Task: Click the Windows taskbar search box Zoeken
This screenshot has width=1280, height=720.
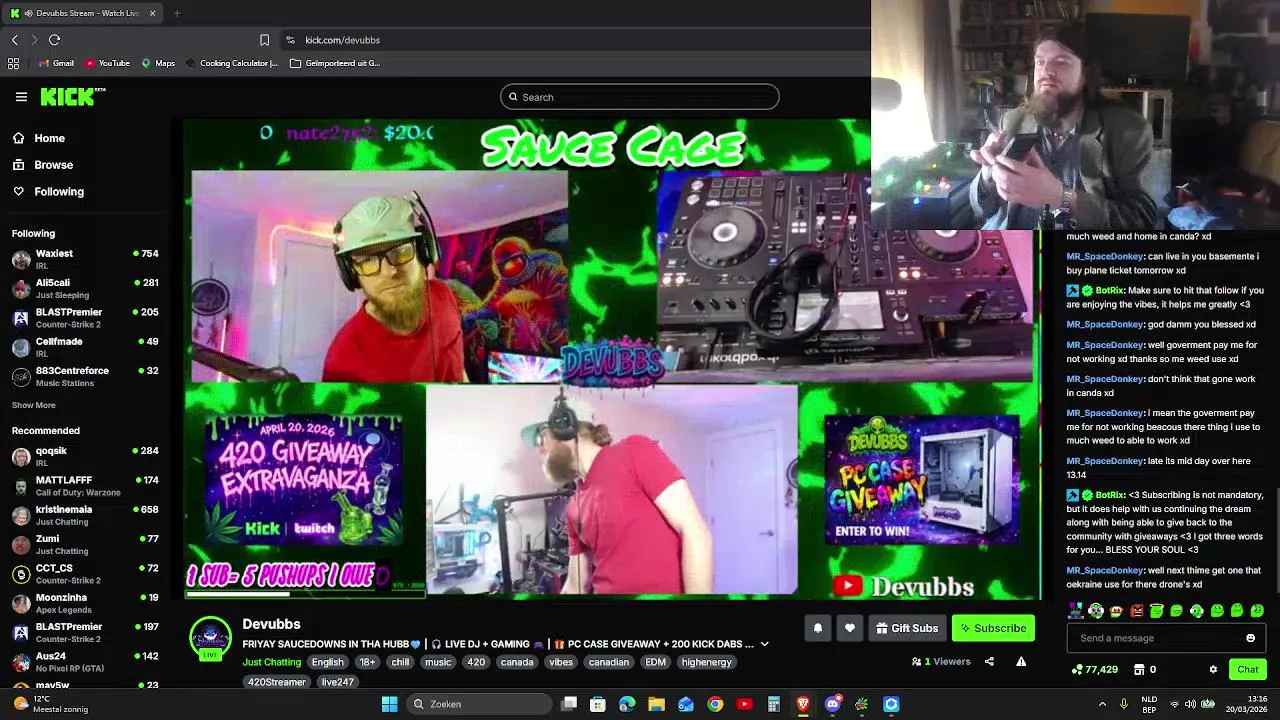Action: click(x=479, y=704)
